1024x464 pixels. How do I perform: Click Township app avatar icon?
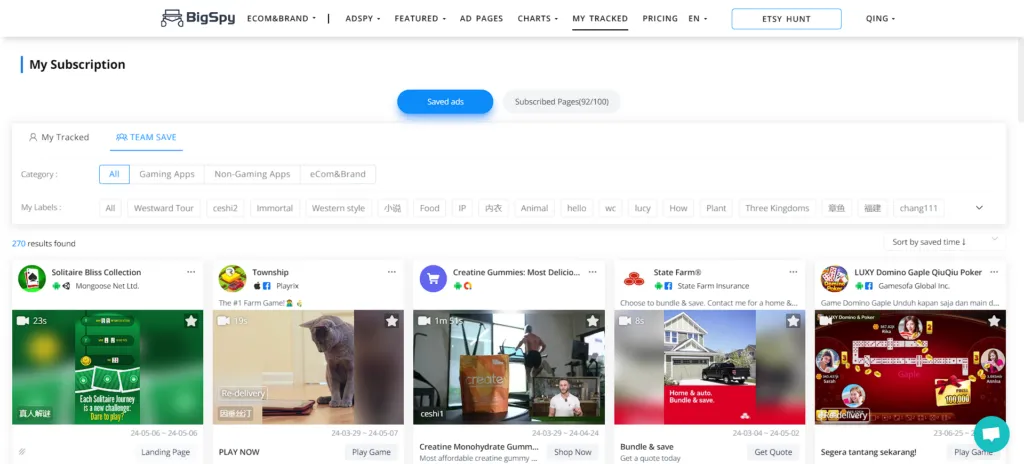(x=232, y=278)
